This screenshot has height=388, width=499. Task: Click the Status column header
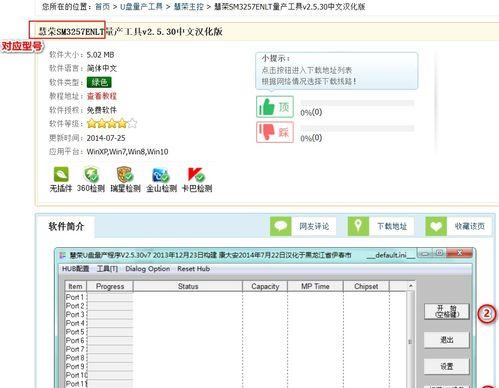point(188,286)
